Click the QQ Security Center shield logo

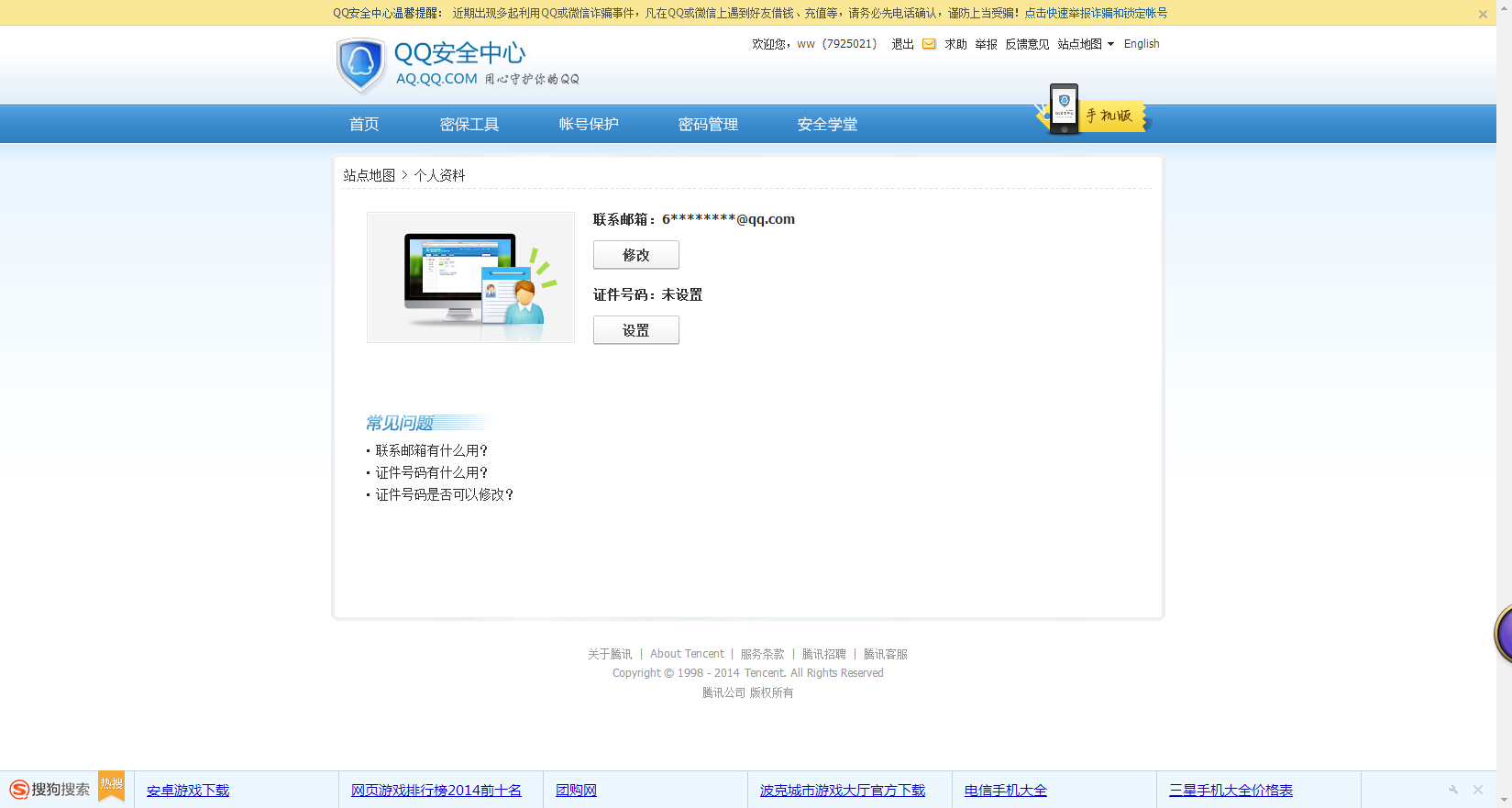click(x=360, y=65)
